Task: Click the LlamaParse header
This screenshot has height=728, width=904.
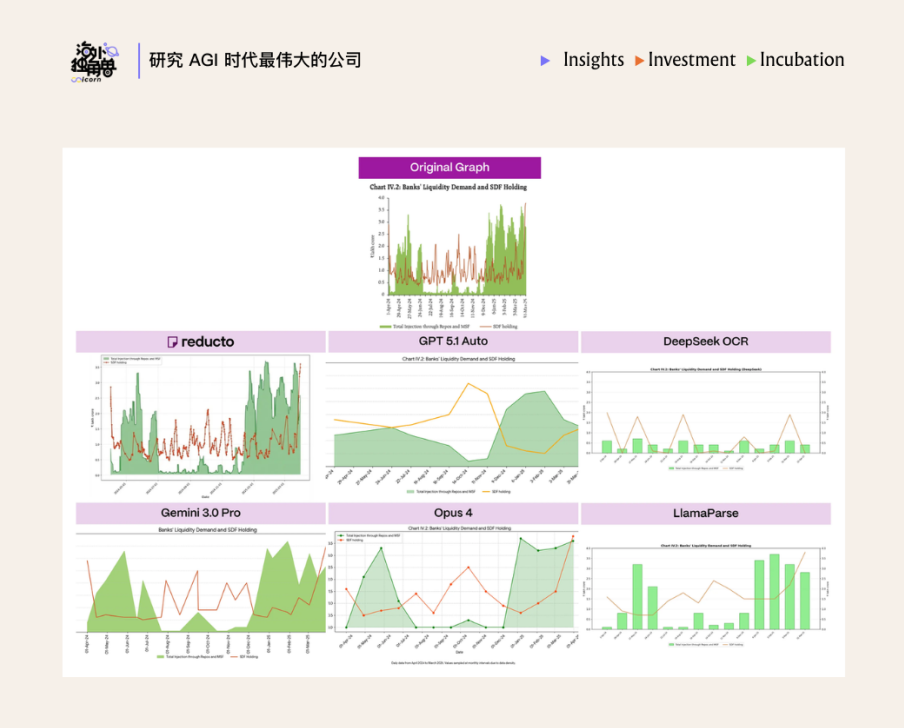Action: click(705, 513)
